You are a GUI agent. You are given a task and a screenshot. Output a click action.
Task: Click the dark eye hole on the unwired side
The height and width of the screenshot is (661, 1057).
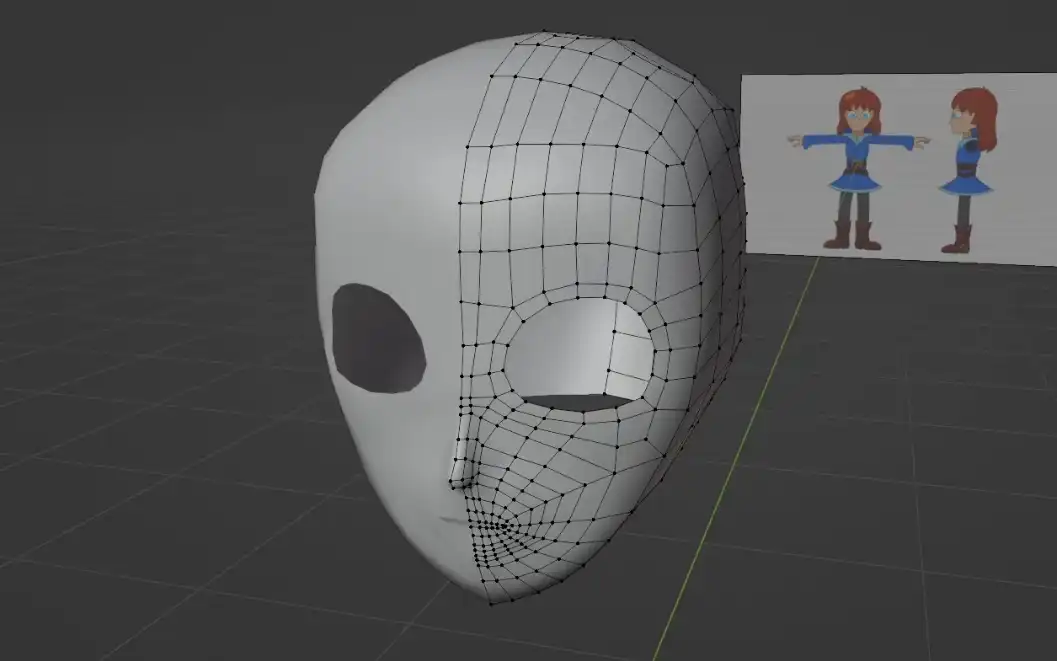377,337
